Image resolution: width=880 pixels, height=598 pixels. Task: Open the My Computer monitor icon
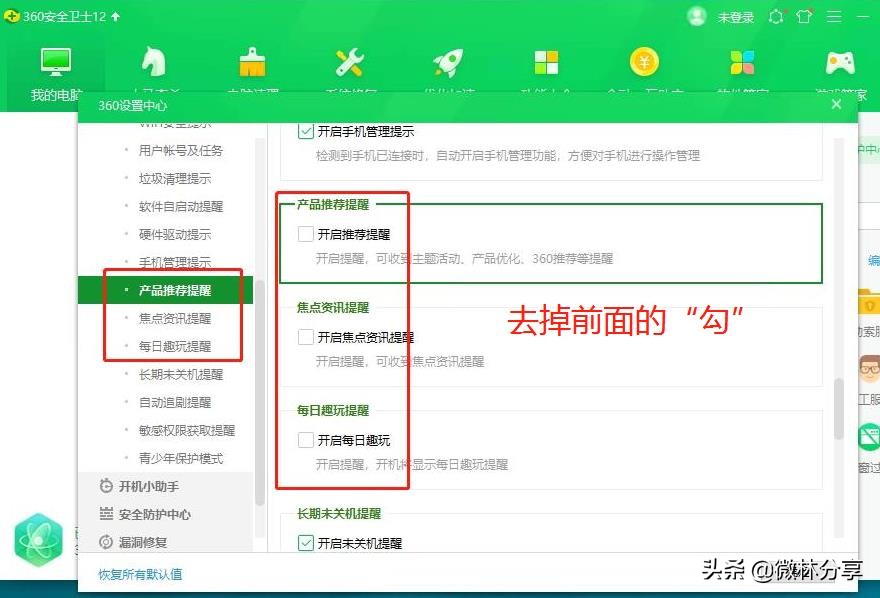56,62
